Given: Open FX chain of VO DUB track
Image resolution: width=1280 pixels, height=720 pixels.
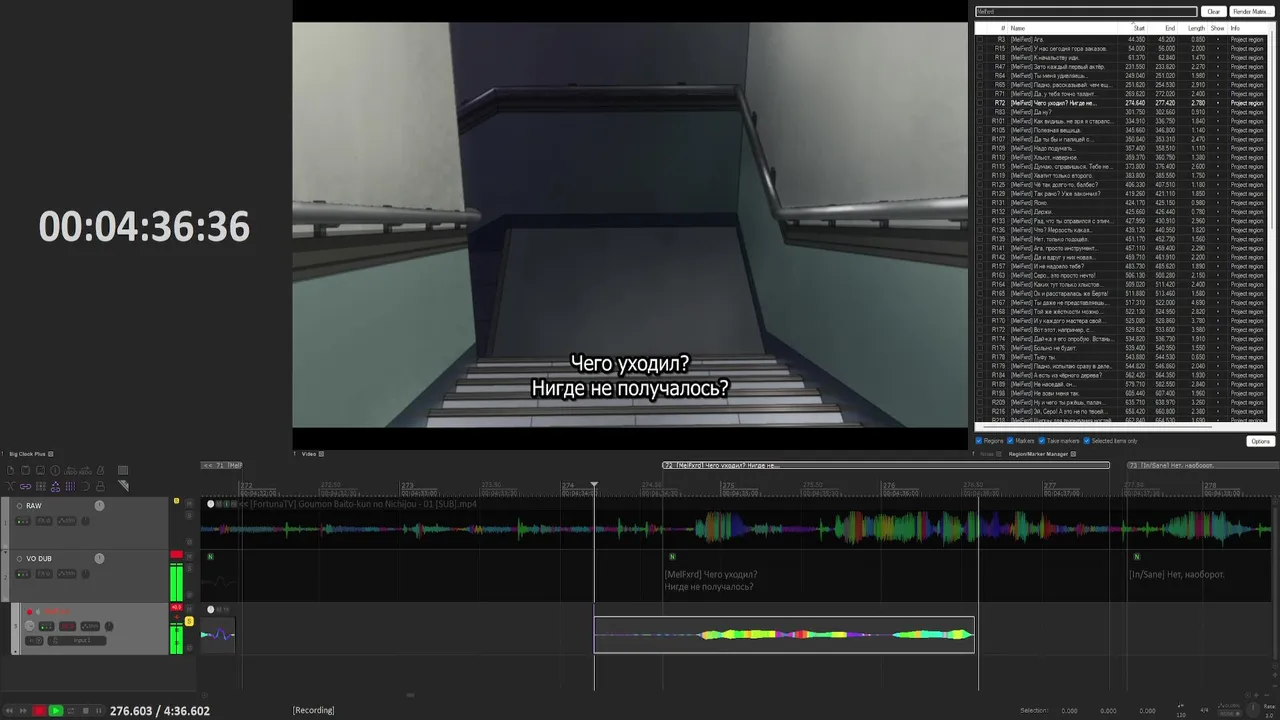Looking at the screenshot, I should [x=44, y=574].
